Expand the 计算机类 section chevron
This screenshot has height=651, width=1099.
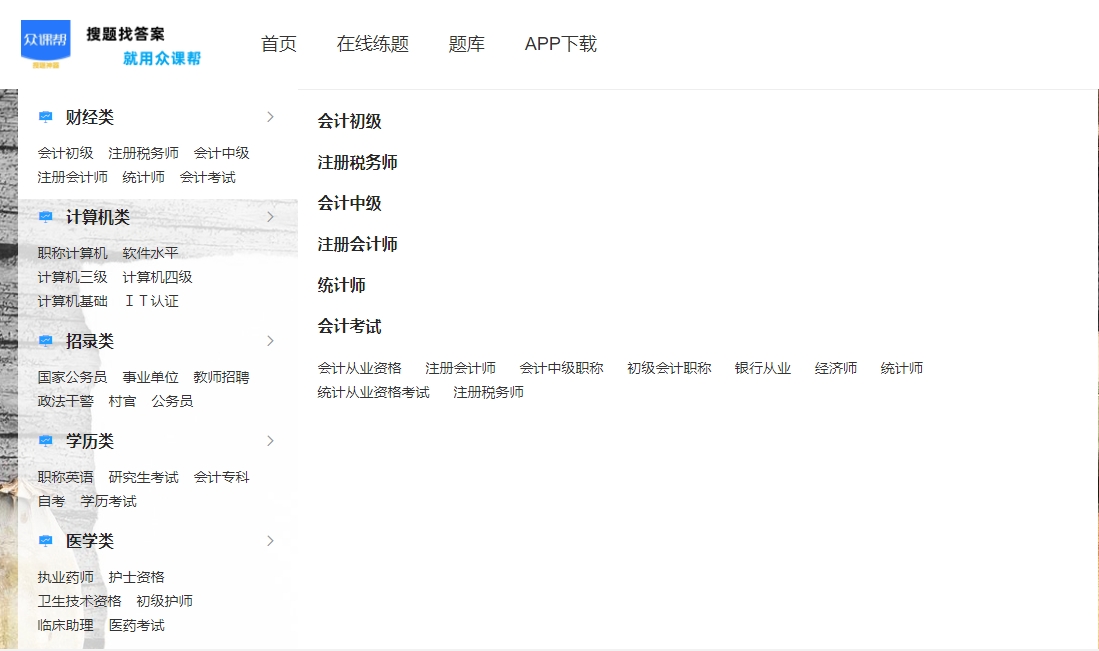(270, 216)
